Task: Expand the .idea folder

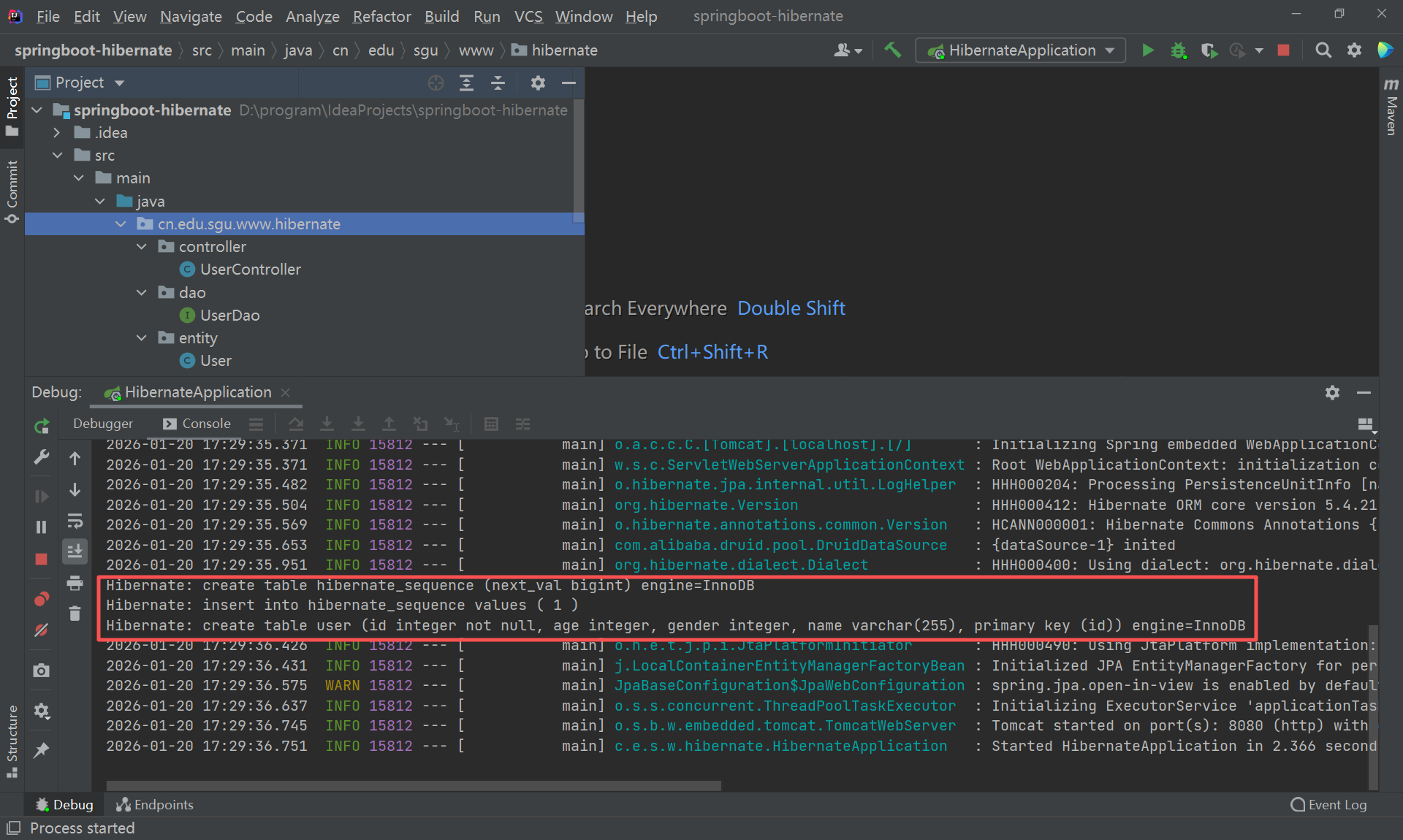Action: click(57, 133)
